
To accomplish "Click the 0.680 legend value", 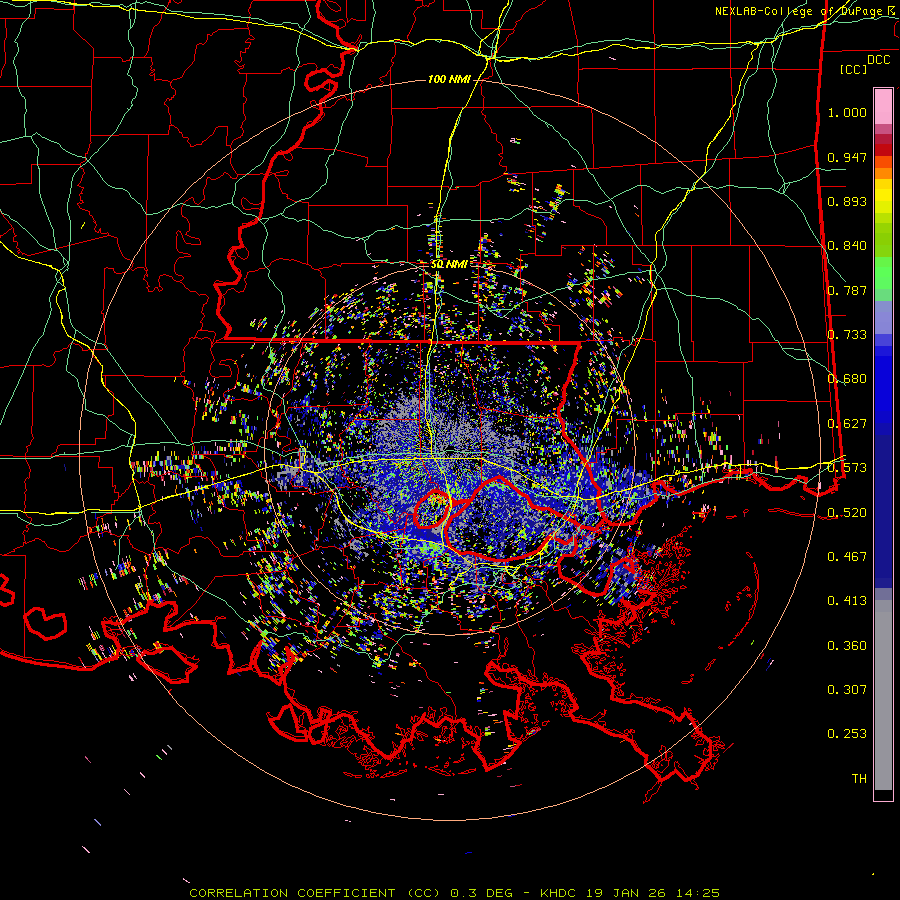I will (847, 379).
